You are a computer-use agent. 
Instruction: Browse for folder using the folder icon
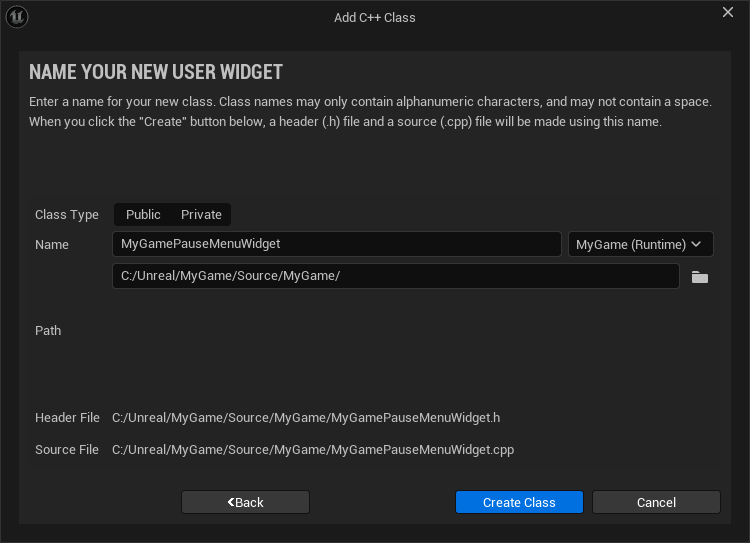700,277
